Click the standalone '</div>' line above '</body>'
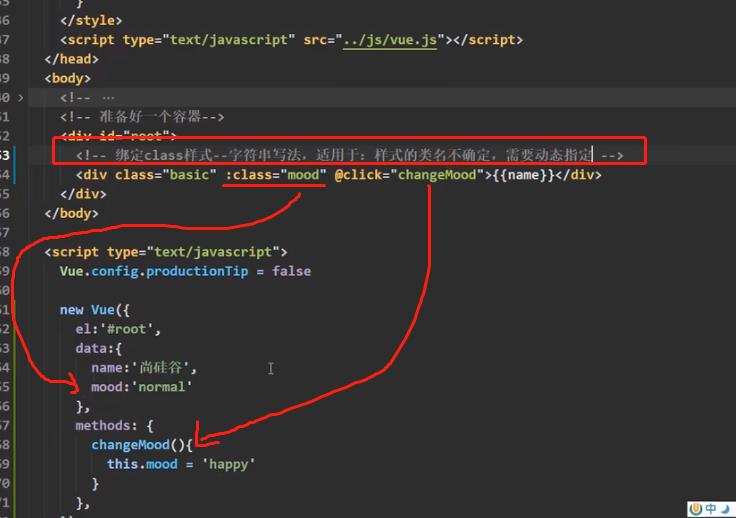 [83, 194]
